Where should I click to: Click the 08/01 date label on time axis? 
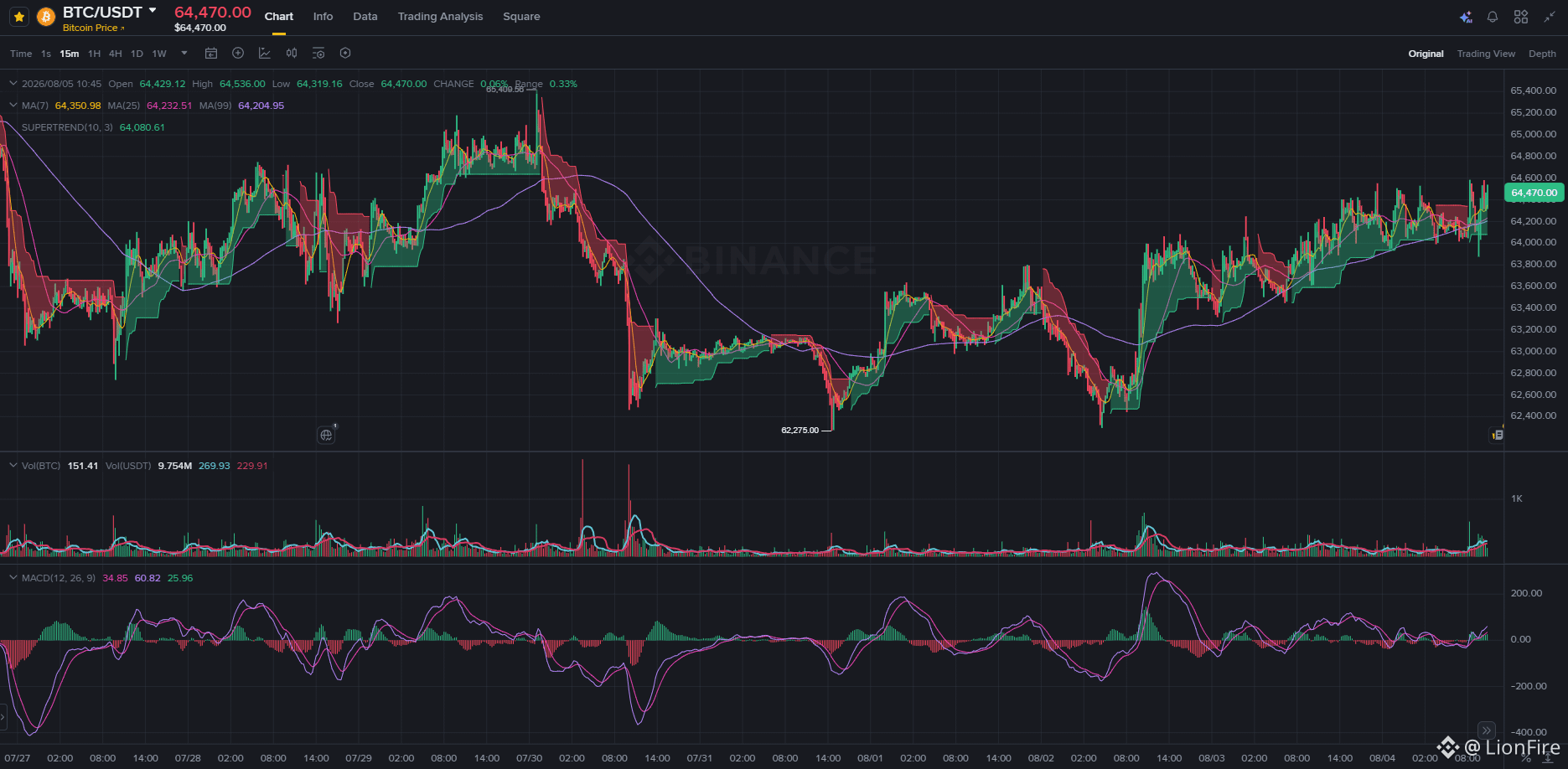871,758
